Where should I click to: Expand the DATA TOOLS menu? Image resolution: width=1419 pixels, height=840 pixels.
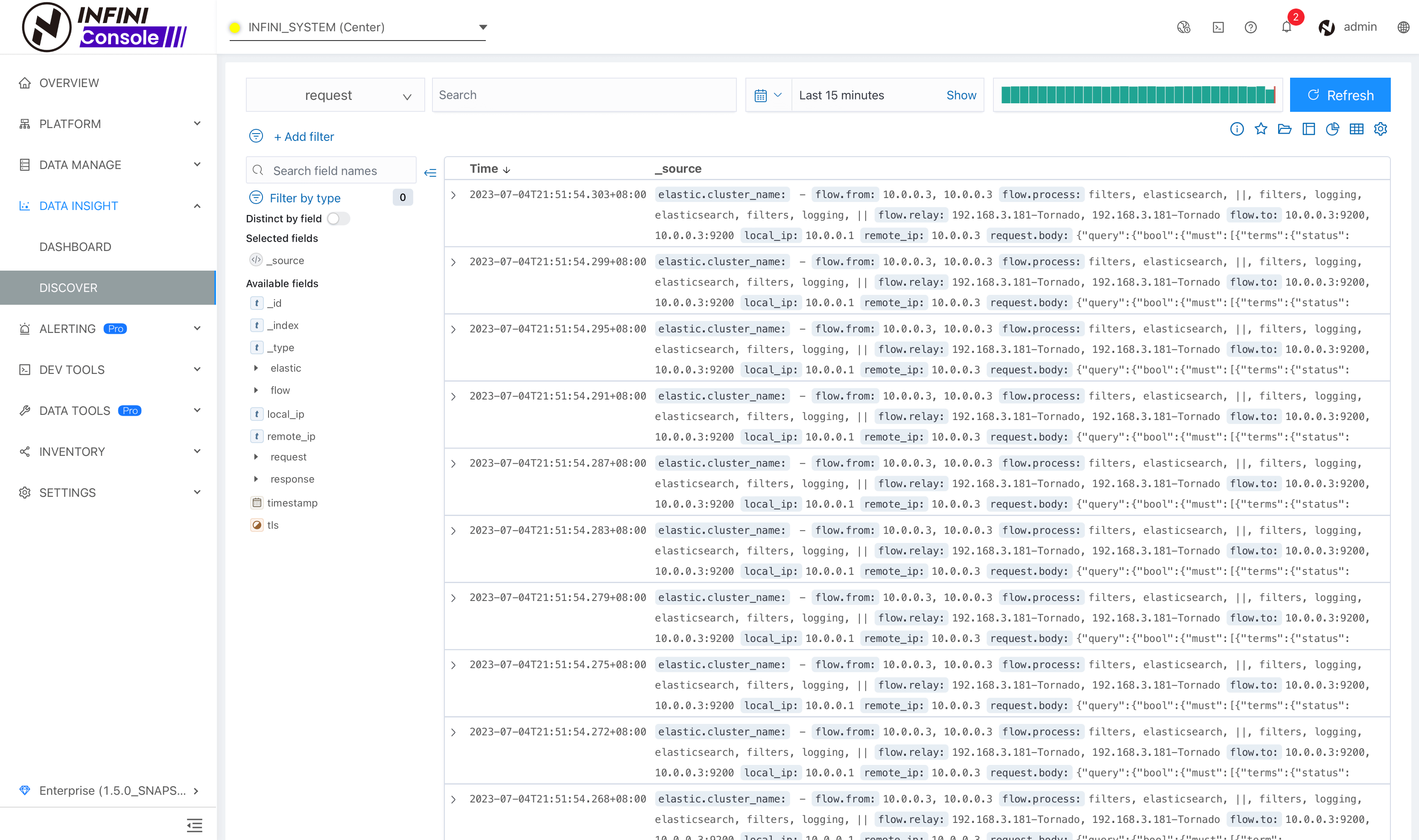click(108, 410)
